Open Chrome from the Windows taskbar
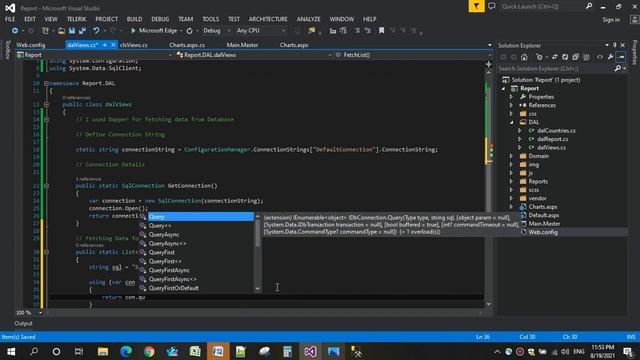The width and height of the screenshot is (640, 360). pyautogui.click(x=149, y=351)
